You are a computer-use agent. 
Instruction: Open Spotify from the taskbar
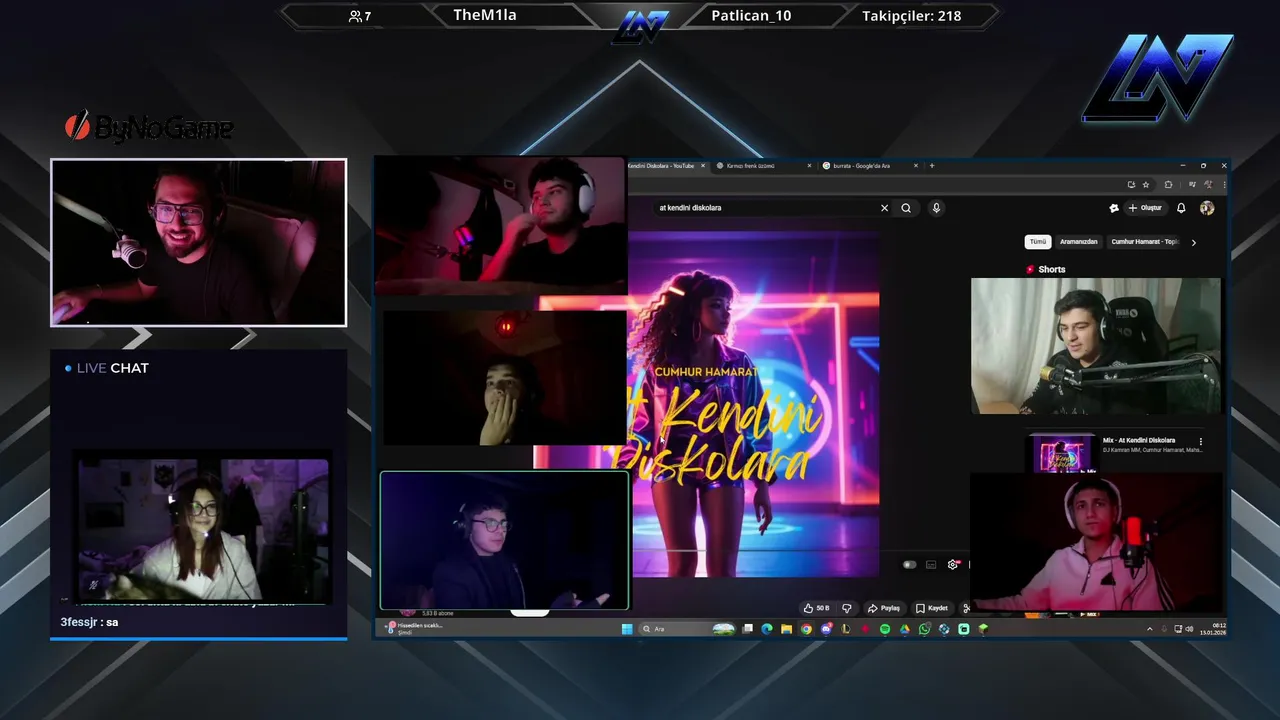[885, 629]
